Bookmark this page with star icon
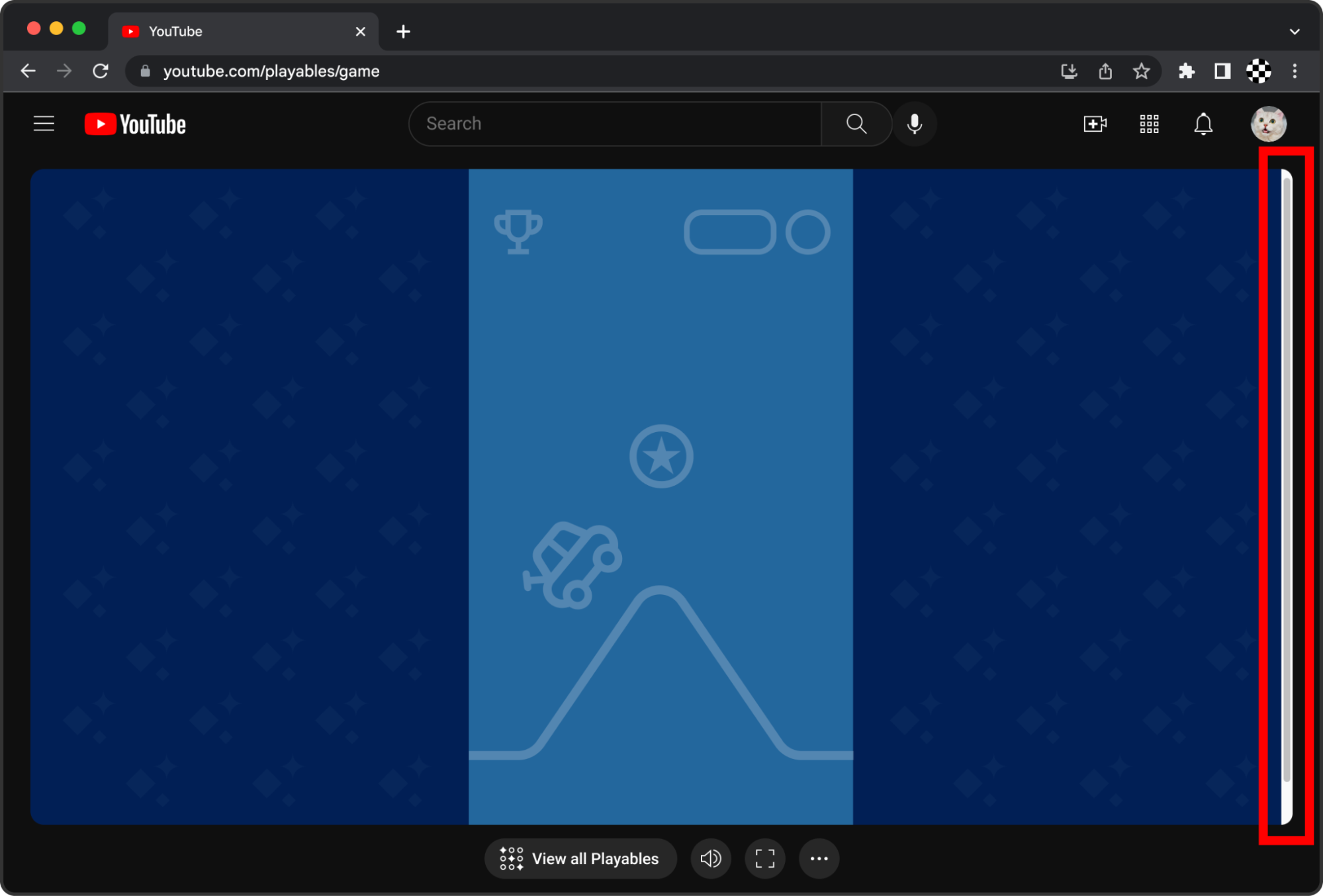 [1141, 71]
